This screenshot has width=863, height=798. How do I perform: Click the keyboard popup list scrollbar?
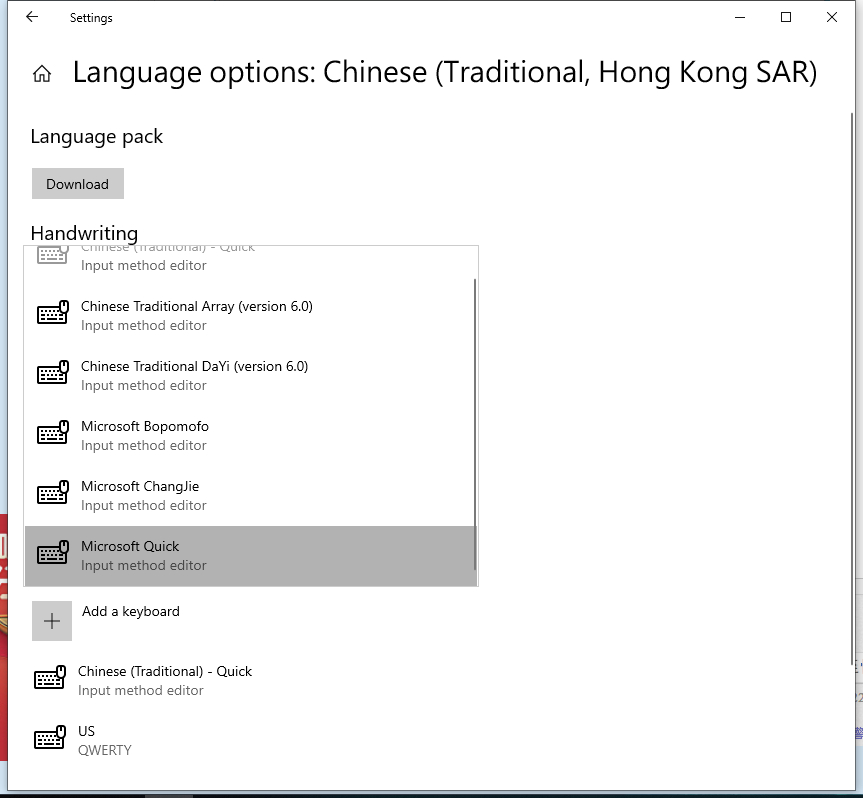[x=474, y=424]
